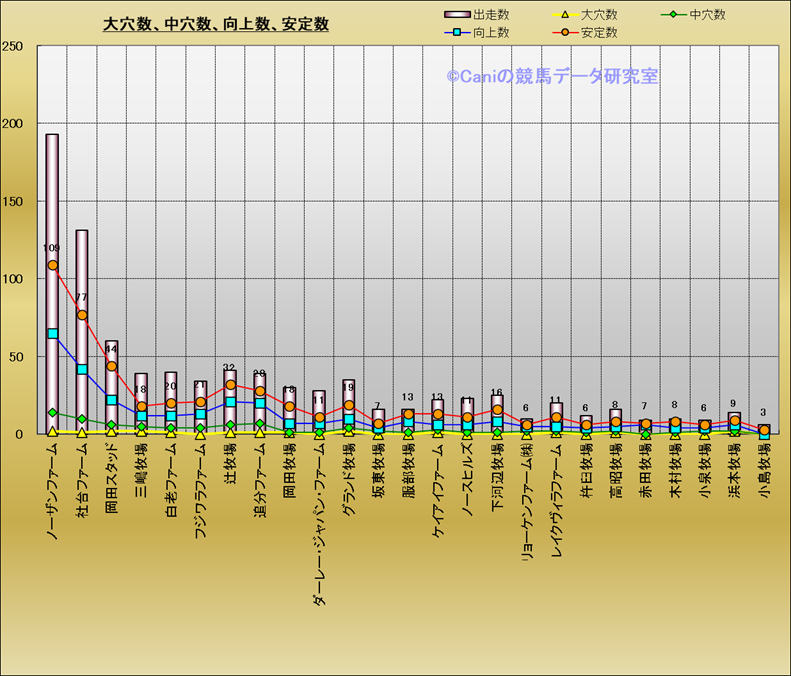This screenshot has height=676, width=791.
Task: Click the cyan square 向上数 legend marker
Action: [x=456, y=33]
